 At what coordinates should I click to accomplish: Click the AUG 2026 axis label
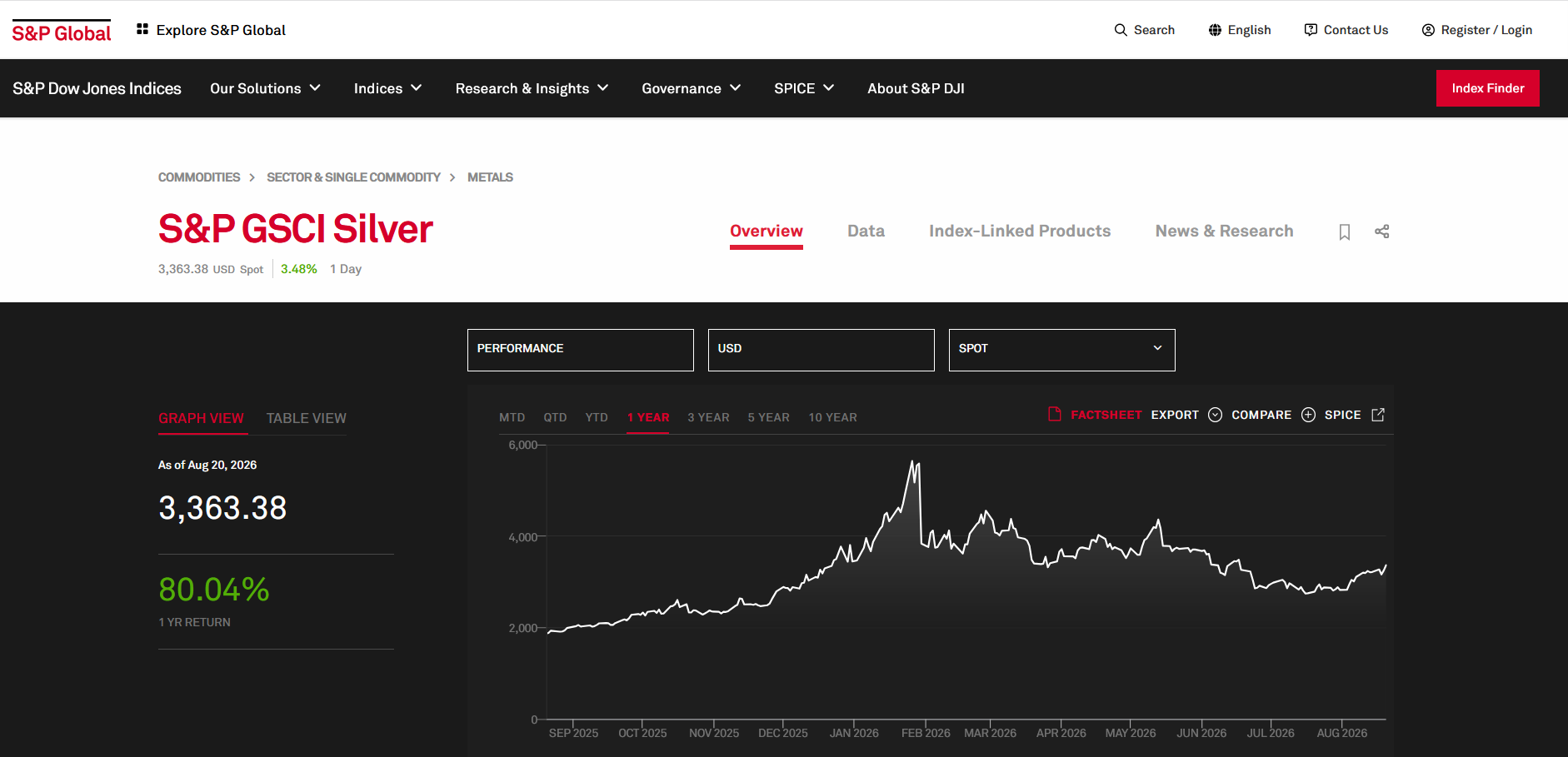pyautogui.click(x=1342, y=734)
